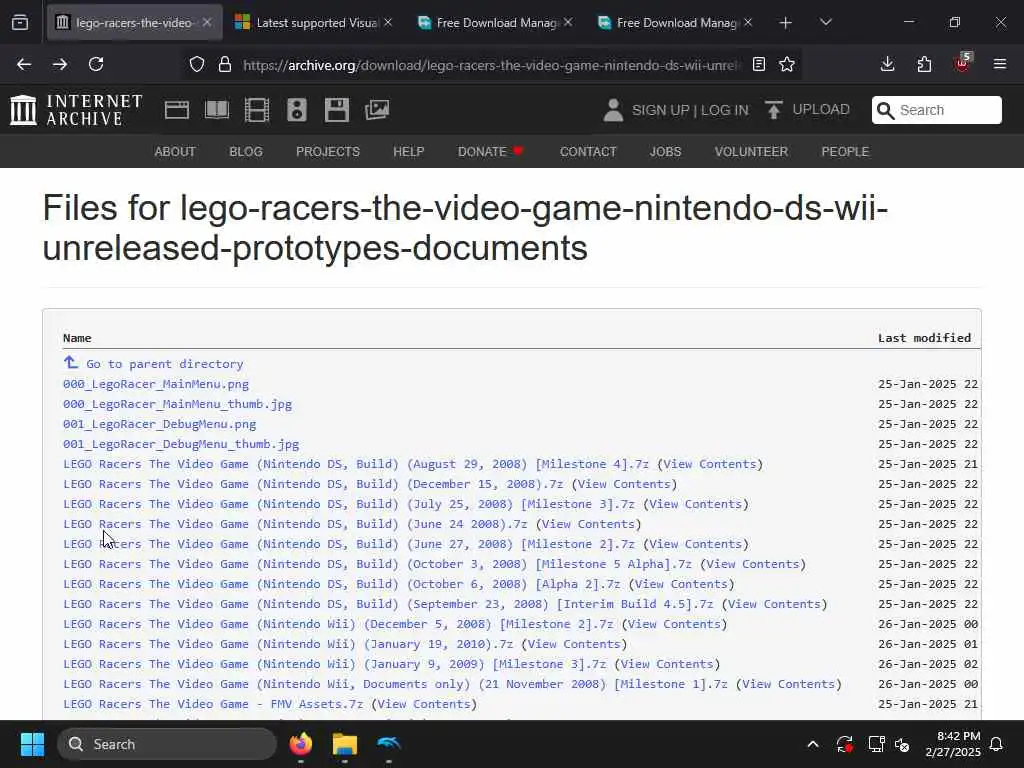1024x768 pixels.
Task: Open the HELP menu item
Action: point(409,152)
